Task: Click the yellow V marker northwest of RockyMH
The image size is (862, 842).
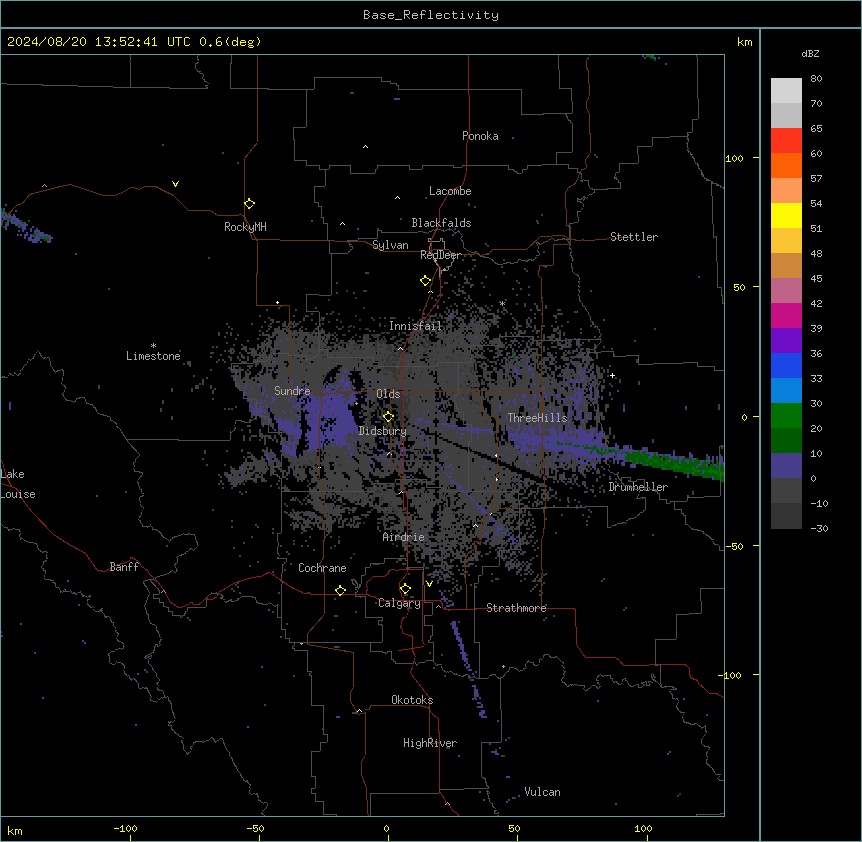Action: (x=175, y=184)
